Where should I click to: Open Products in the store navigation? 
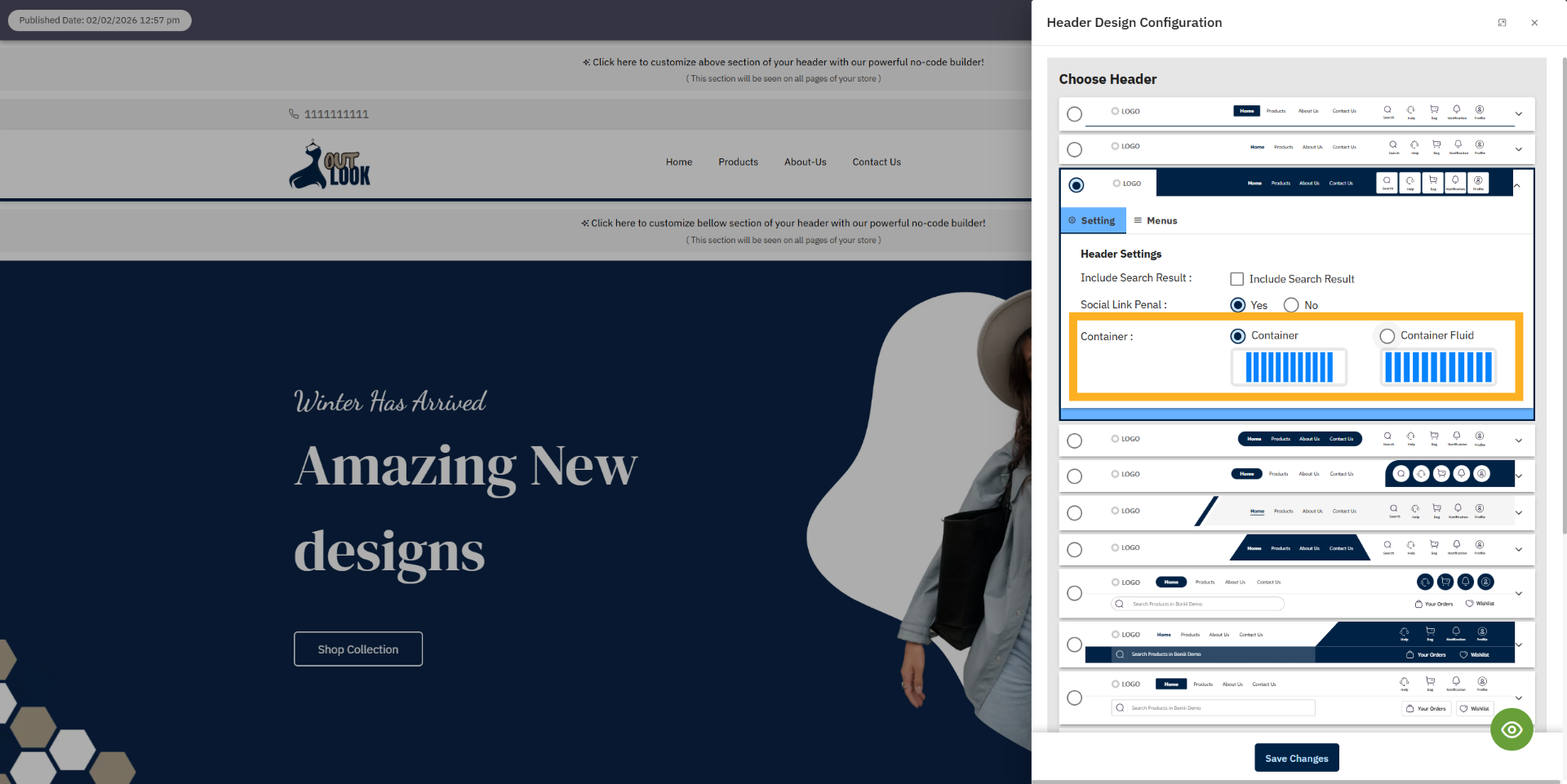[738, 162]
